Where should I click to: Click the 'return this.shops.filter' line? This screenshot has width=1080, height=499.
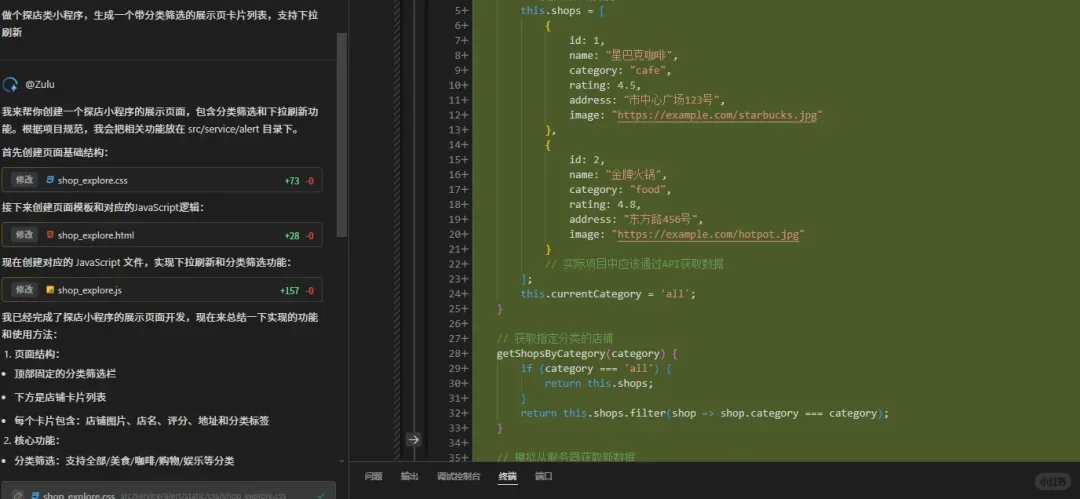[705, 414]
